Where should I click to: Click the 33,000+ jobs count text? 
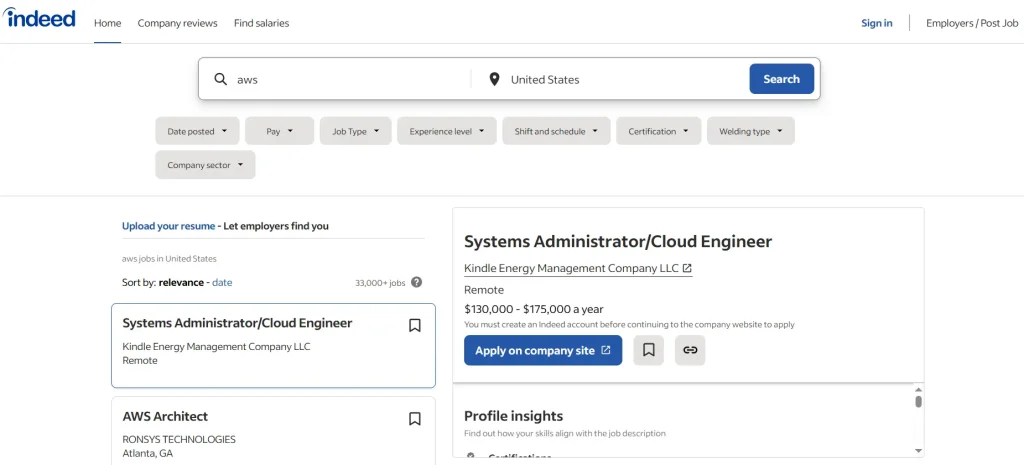(x=380, y=283)
